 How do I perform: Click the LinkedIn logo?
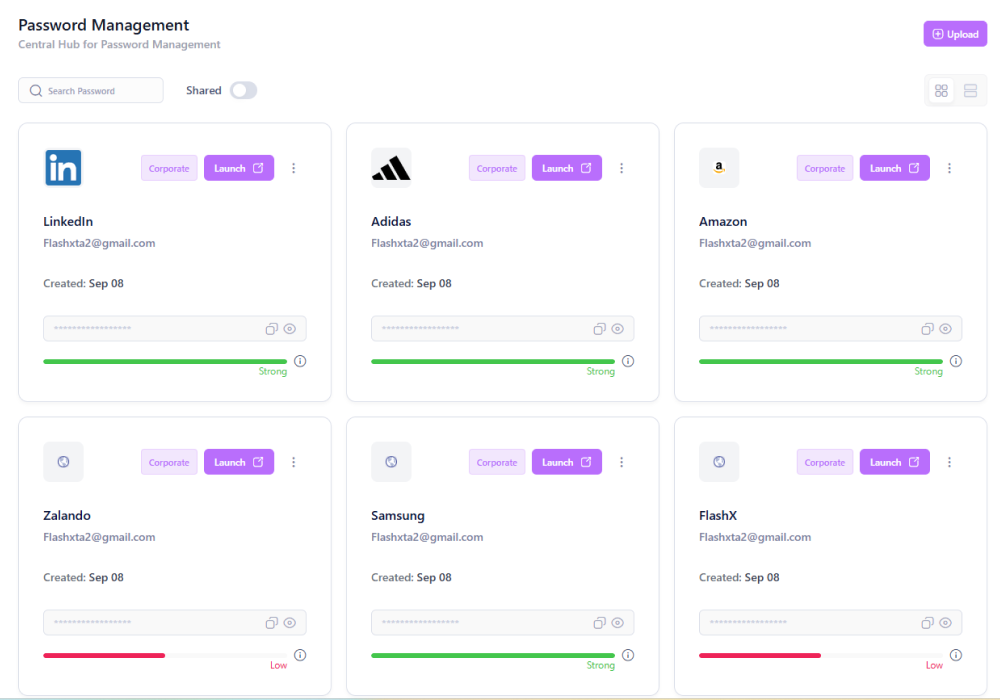63,168
